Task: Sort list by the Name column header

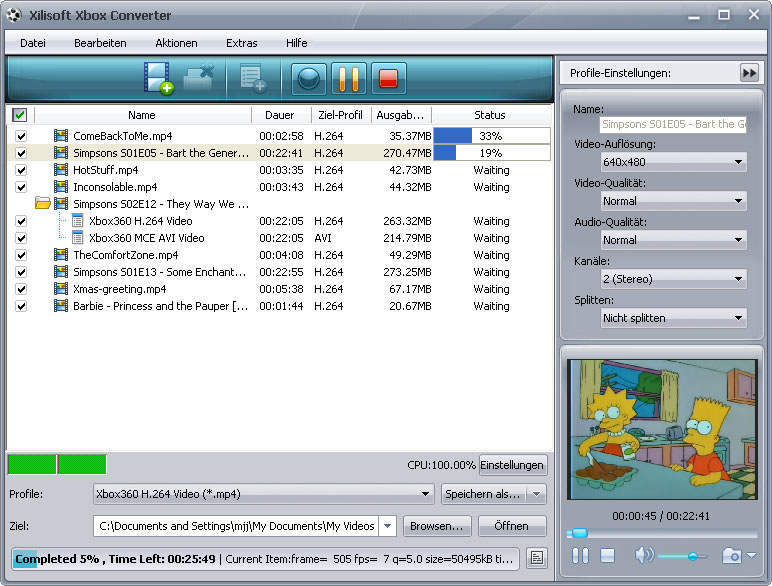Action: coord(142,115)
